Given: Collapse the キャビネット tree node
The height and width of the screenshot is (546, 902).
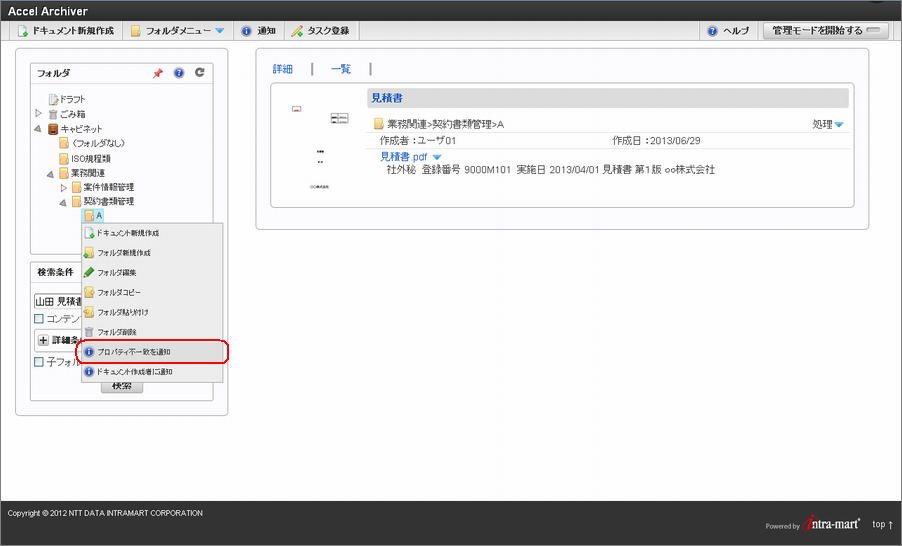Looking at the screenshot, I should [38, 129].
